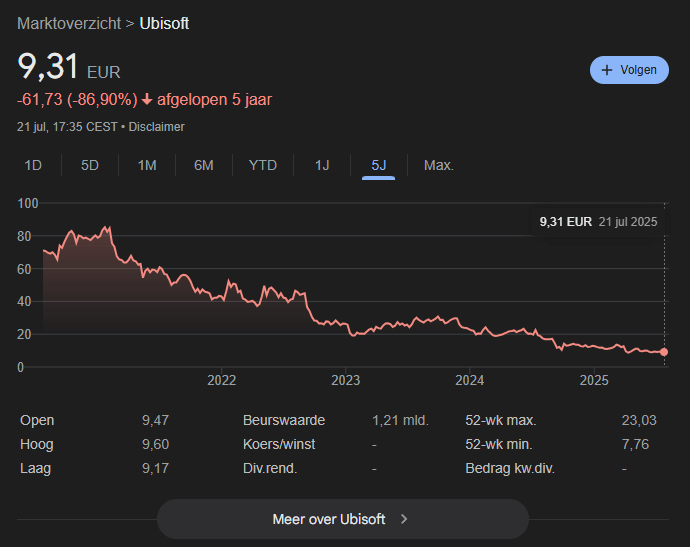Click the Koers/winst label
Viewport: 690px width, 547px height.
[x=279, y=444]
